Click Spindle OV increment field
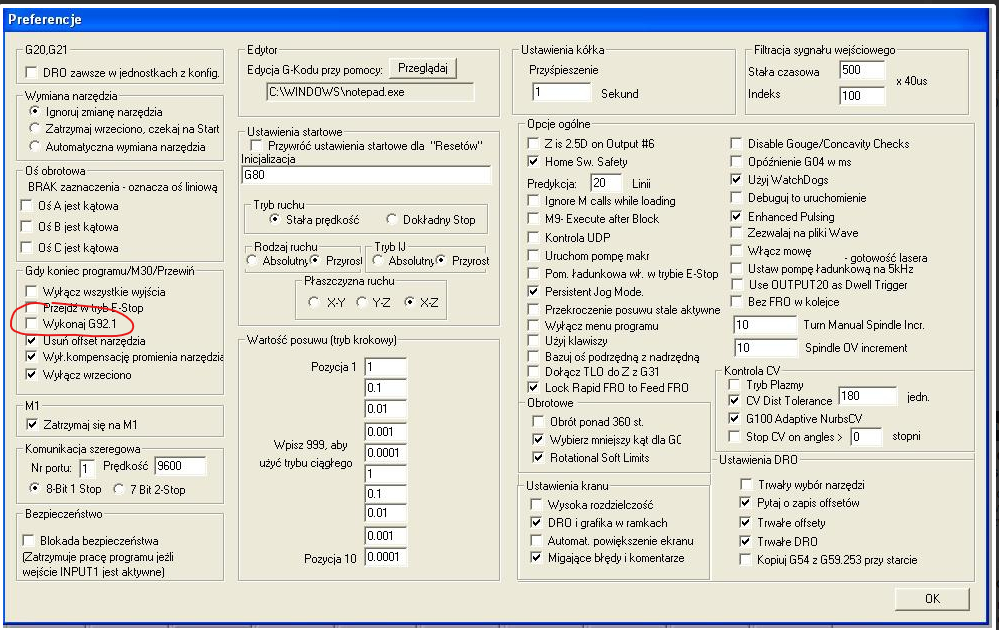The height and width of the screenshot is (630, 999). coord(765,348)
